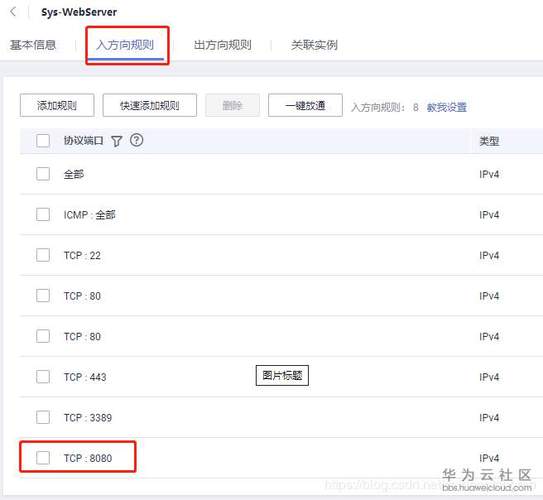Image resolution: width=543 pixels, height=500 pixels.
Task: Check the TCP : 443 rule checkbox
Action: click(43, 376)
